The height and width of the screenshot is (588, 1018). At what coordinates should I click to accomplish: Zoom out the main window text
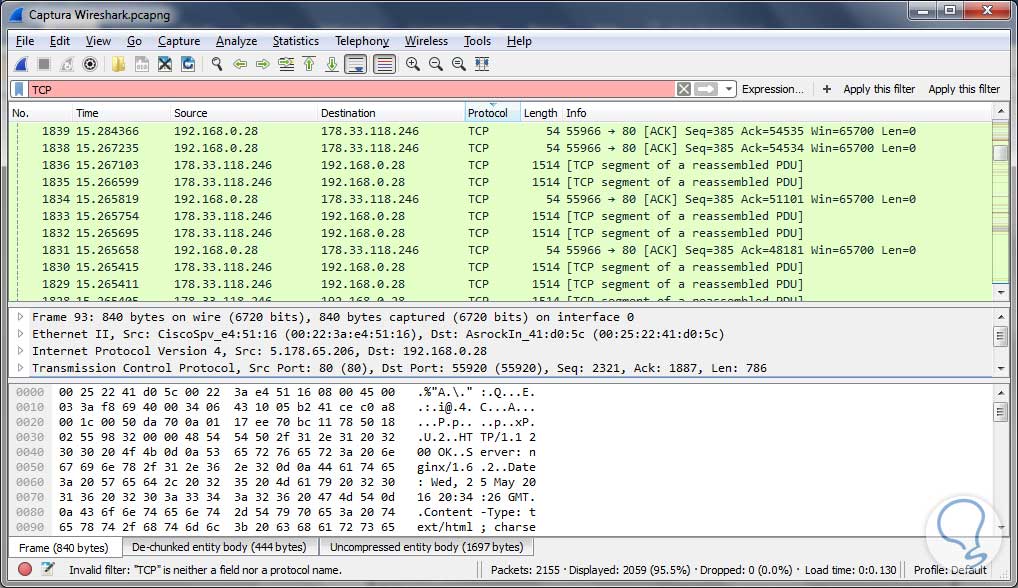click(436, 64)
